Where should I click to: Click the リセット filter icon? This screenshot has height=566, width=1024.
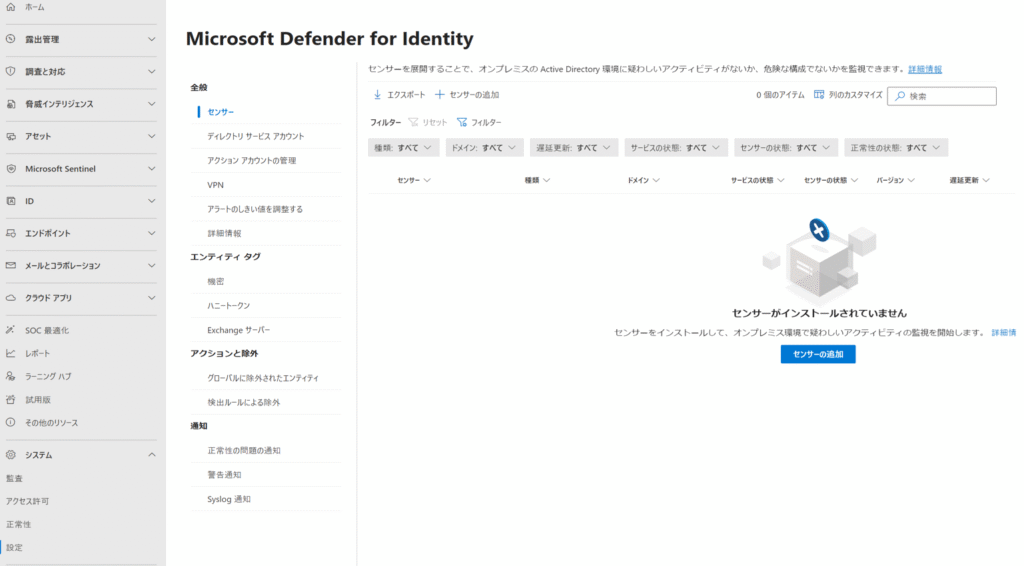[413, 122]
